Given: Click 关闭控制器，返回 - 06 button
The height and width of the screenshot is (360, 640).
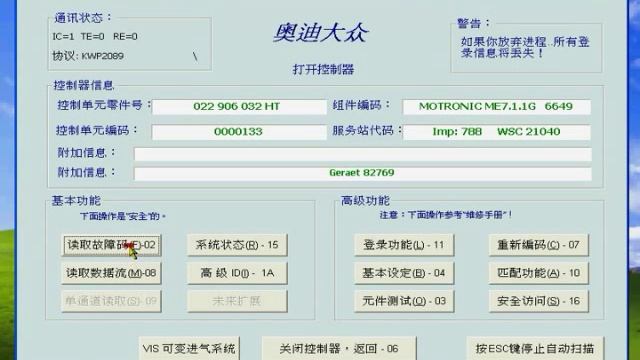Looking at the screenshot, I should point(339,349).
